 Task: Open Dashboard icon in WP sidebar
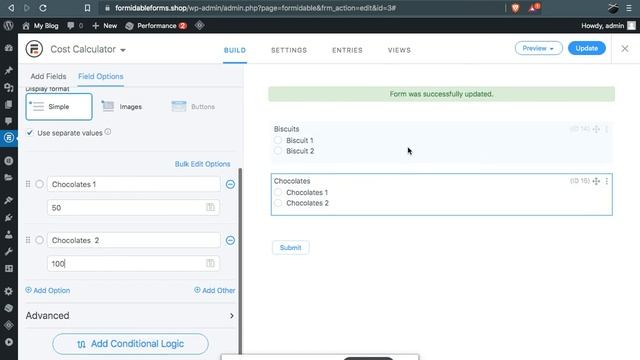tap(9, 48)
